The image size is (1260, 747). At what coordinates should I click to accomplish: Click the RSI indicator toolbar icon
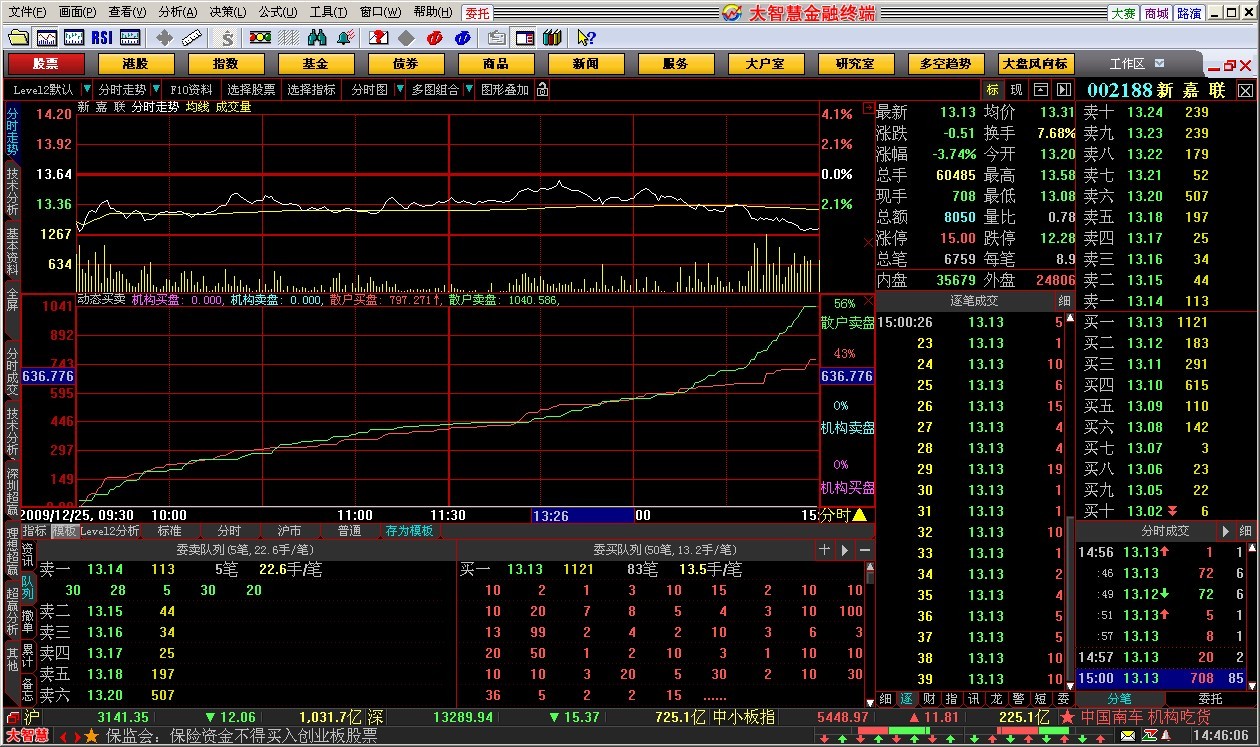pyautogui.click(x=101, y=37)
